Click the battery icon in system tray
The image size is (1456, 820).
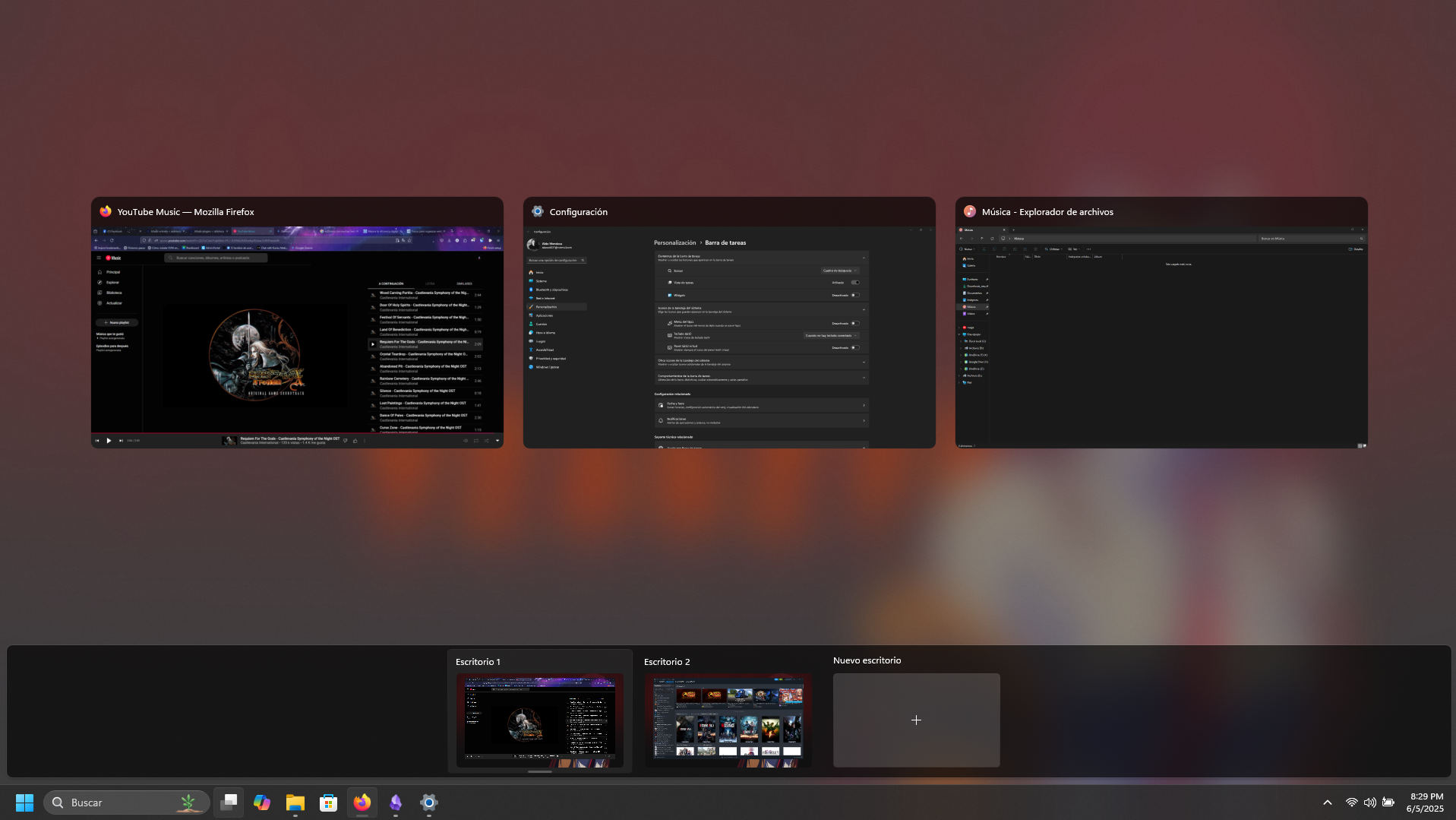(1388, 803)
